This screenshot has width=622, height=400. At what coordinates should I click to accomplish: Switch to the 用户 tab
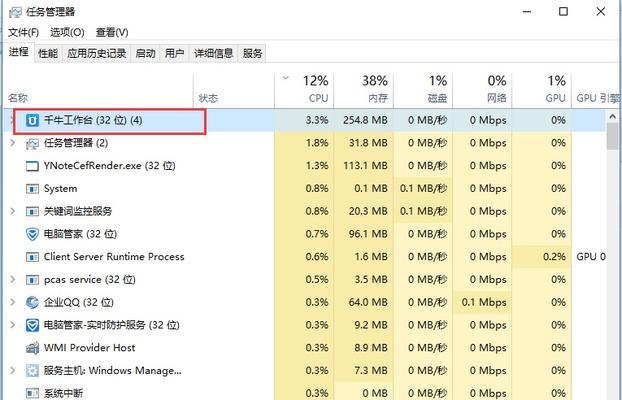point(175,53)
